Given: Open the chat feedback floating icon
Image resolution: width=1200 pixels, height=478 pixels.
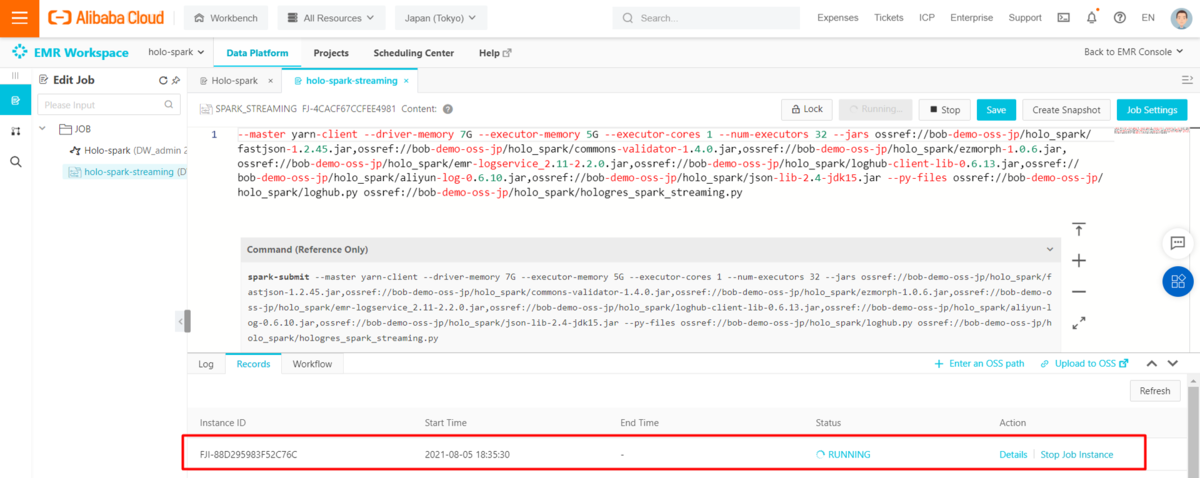Looking at the screenshot, I should click(x=1178, y=243).
